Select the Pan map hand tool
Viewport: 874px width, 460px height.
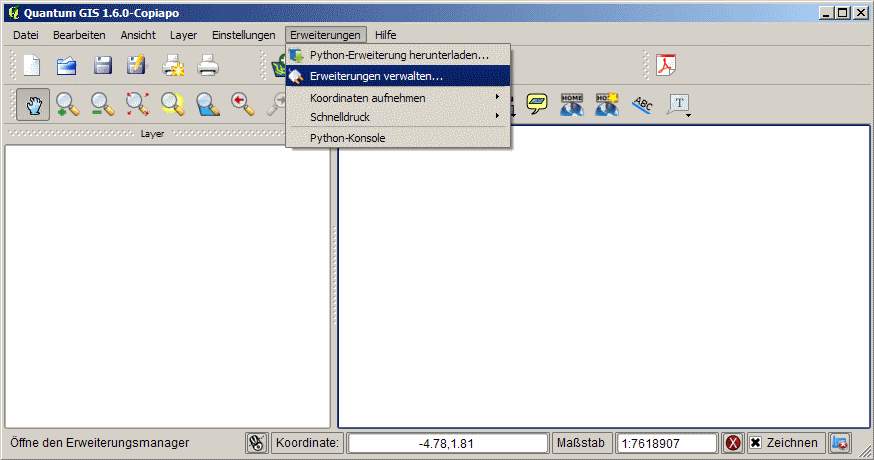tap(33, 104)
